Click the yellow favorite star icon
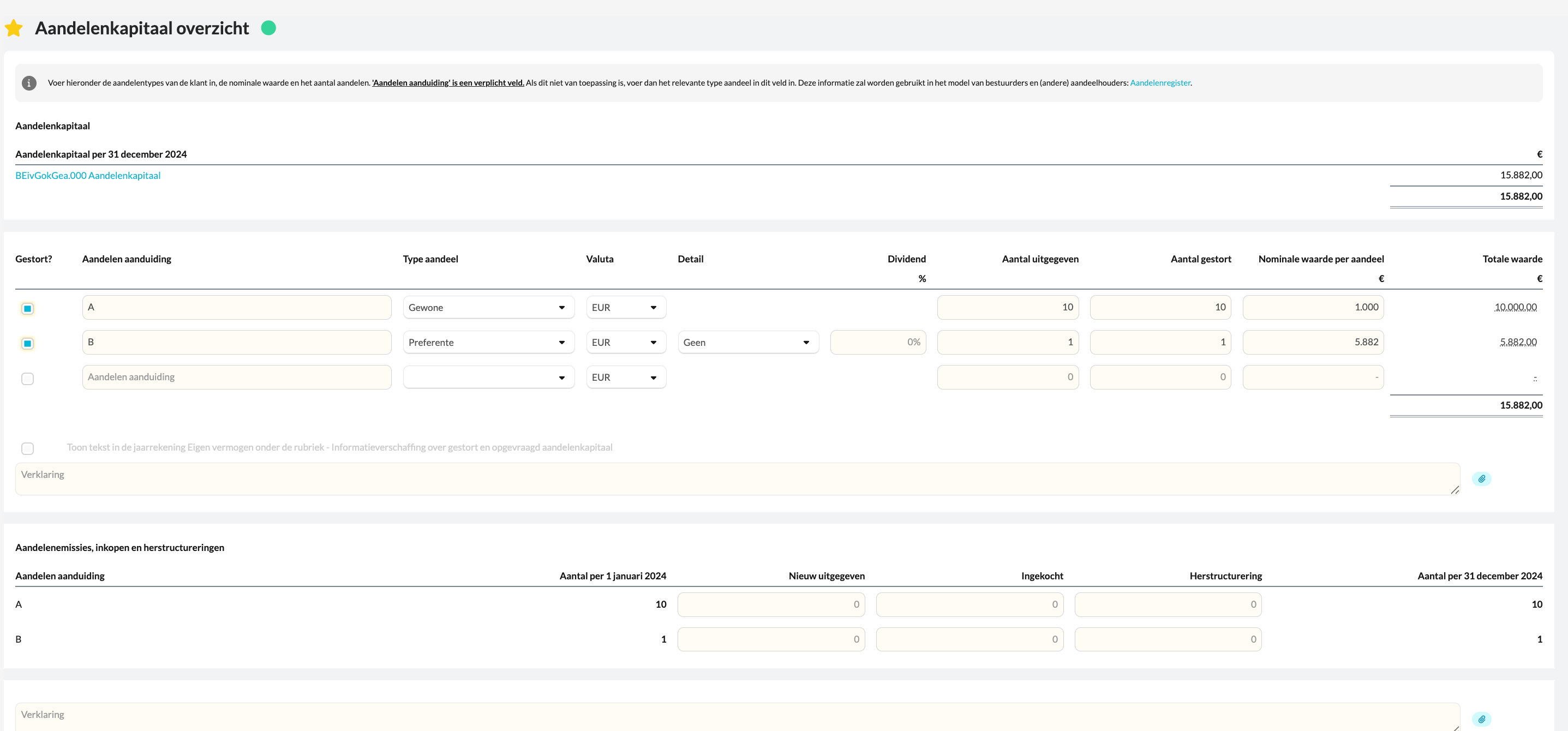 click(14, 28)
